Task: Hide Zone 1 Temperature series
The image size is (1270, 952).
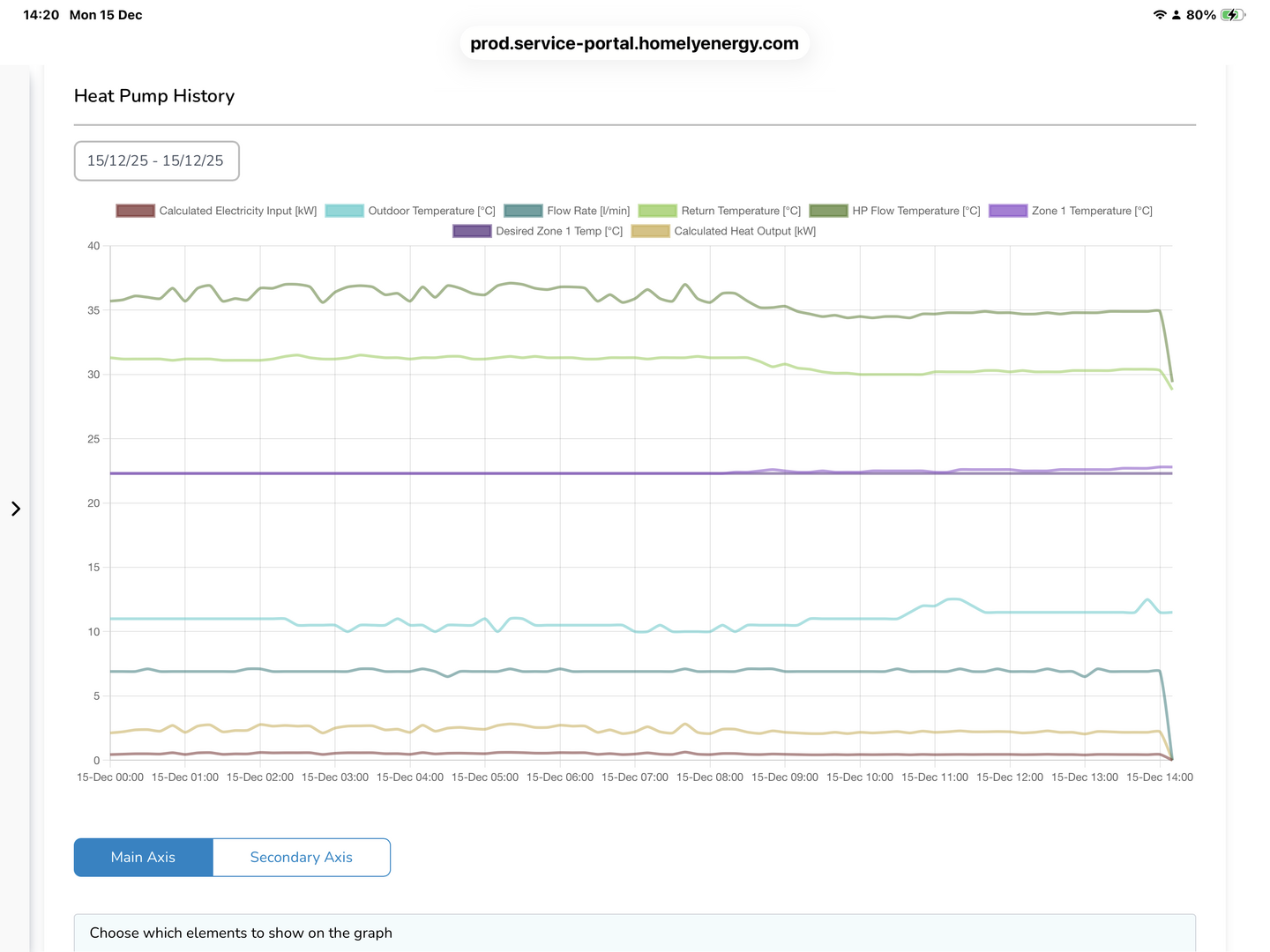Action: (x=1008, y=211)
